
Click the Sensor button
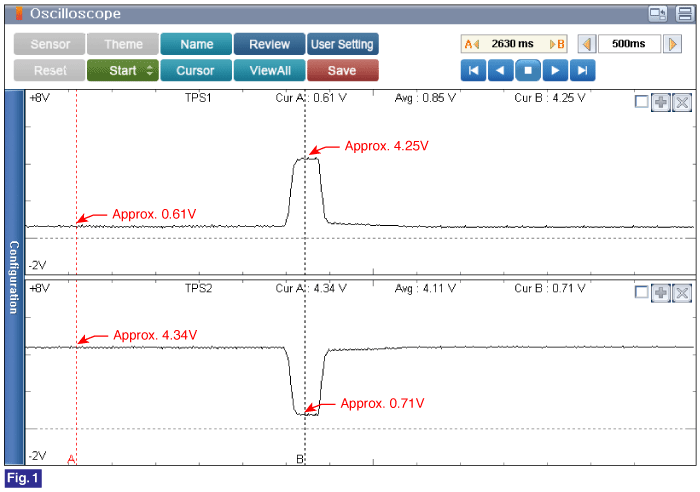pos(50,44)
